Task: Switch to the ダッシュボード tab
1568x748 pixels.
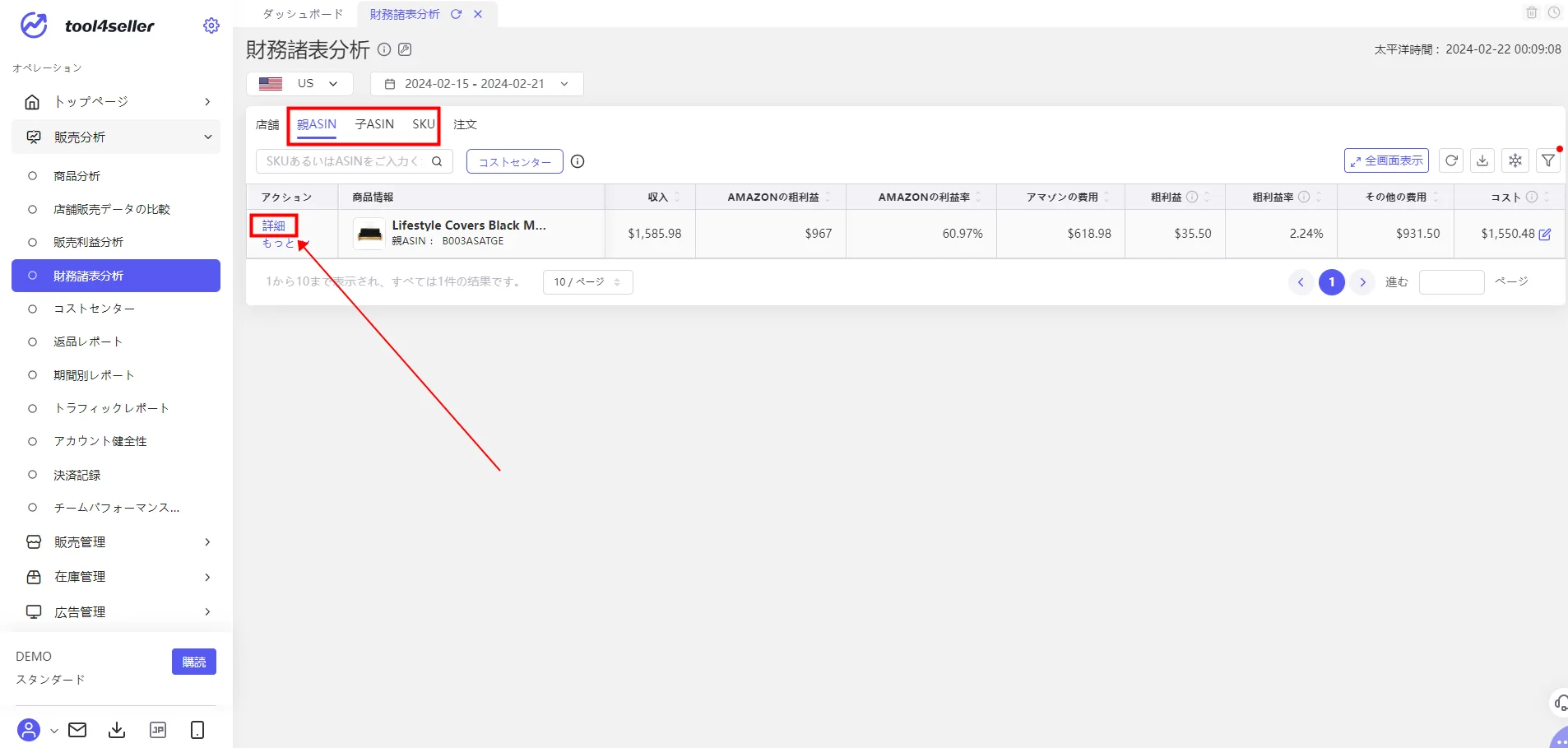Action: (303, 14)
